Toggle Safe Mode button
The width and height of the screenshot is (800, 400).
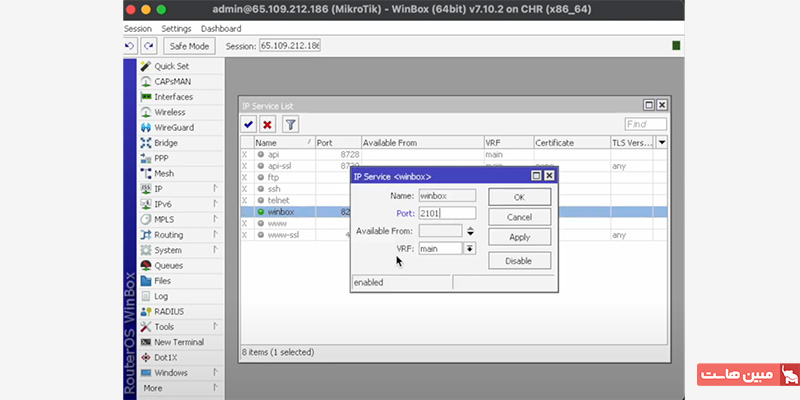189,46
